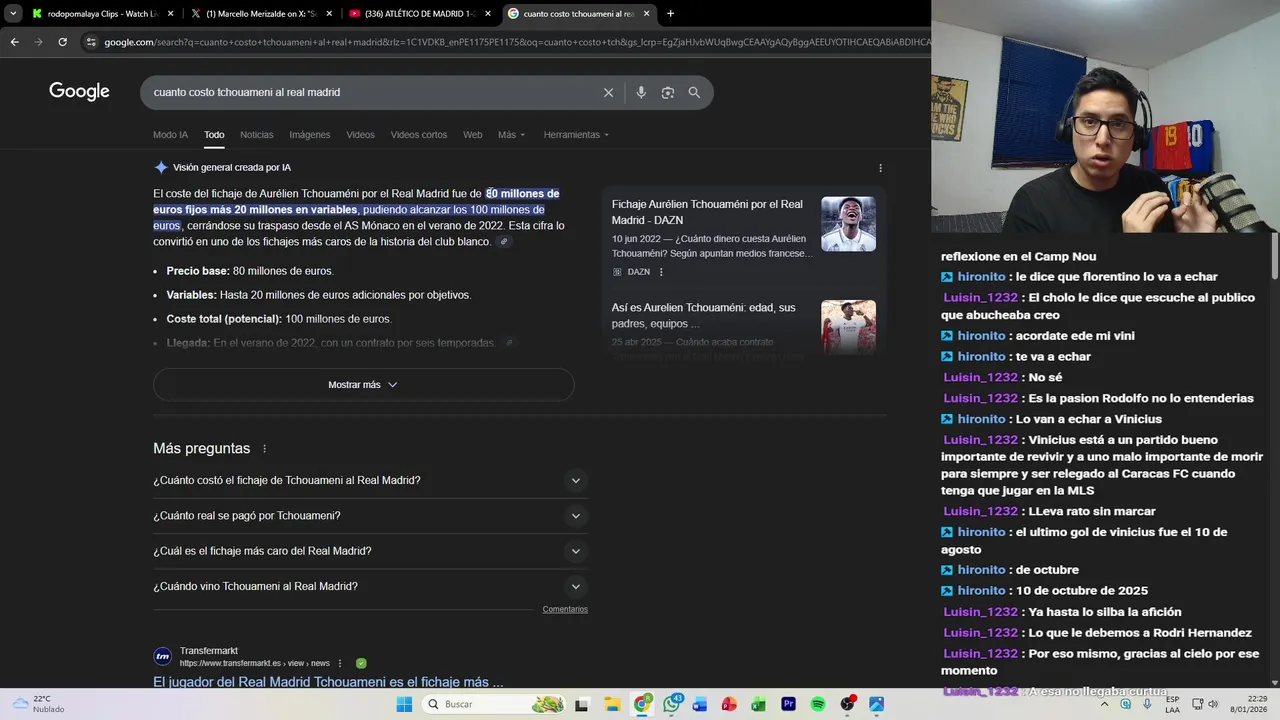
Task: Click into the Google search input field
Action: tap(370, 92)
